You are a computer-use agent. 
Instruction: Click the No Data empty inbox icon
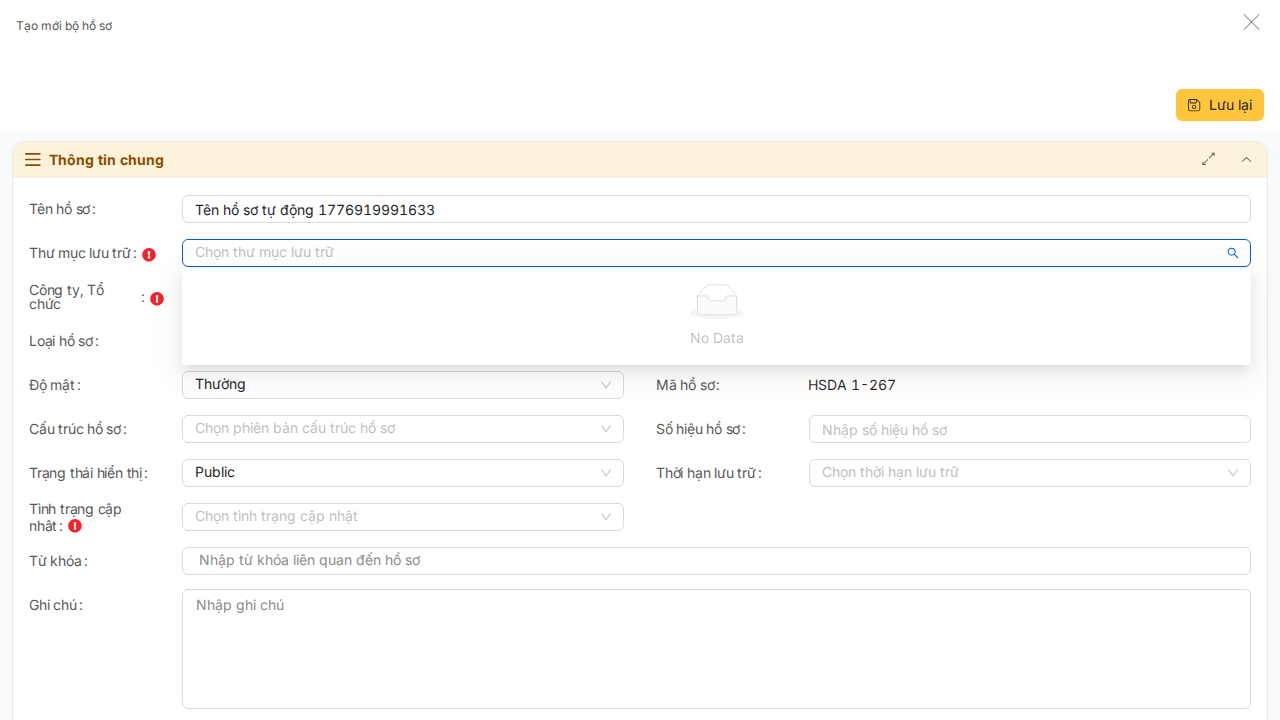(716, 301)
